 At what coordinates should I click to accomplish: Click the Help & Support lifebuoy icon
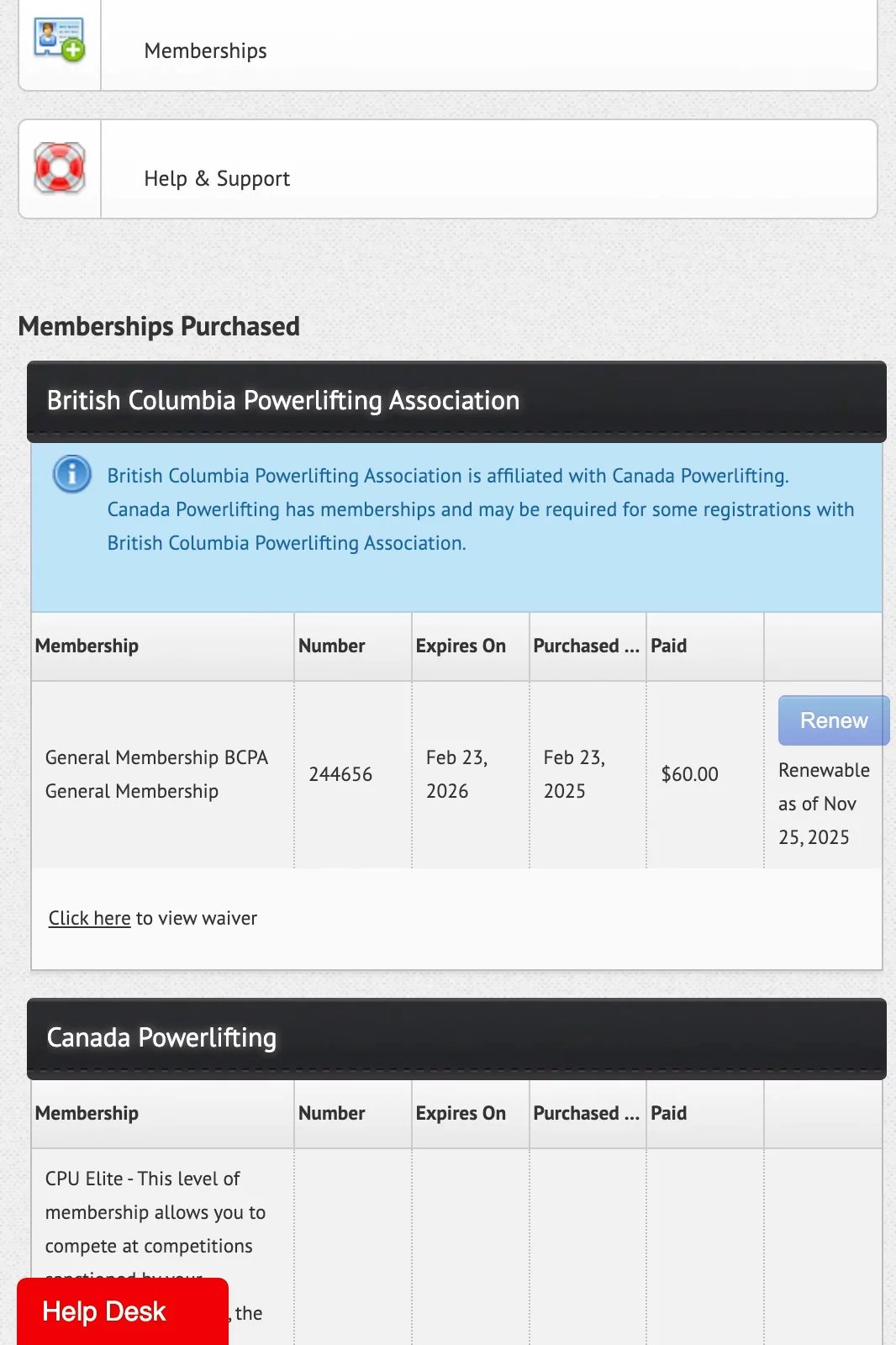coord(59,168)
